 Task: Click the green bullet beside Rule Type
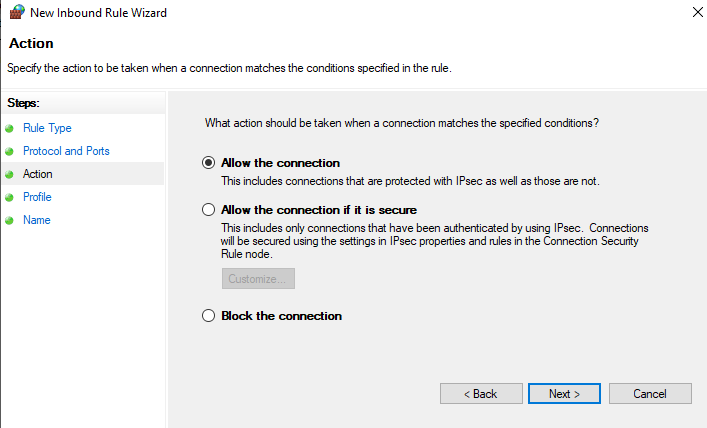pyautogui.click(x=10, y=129)
